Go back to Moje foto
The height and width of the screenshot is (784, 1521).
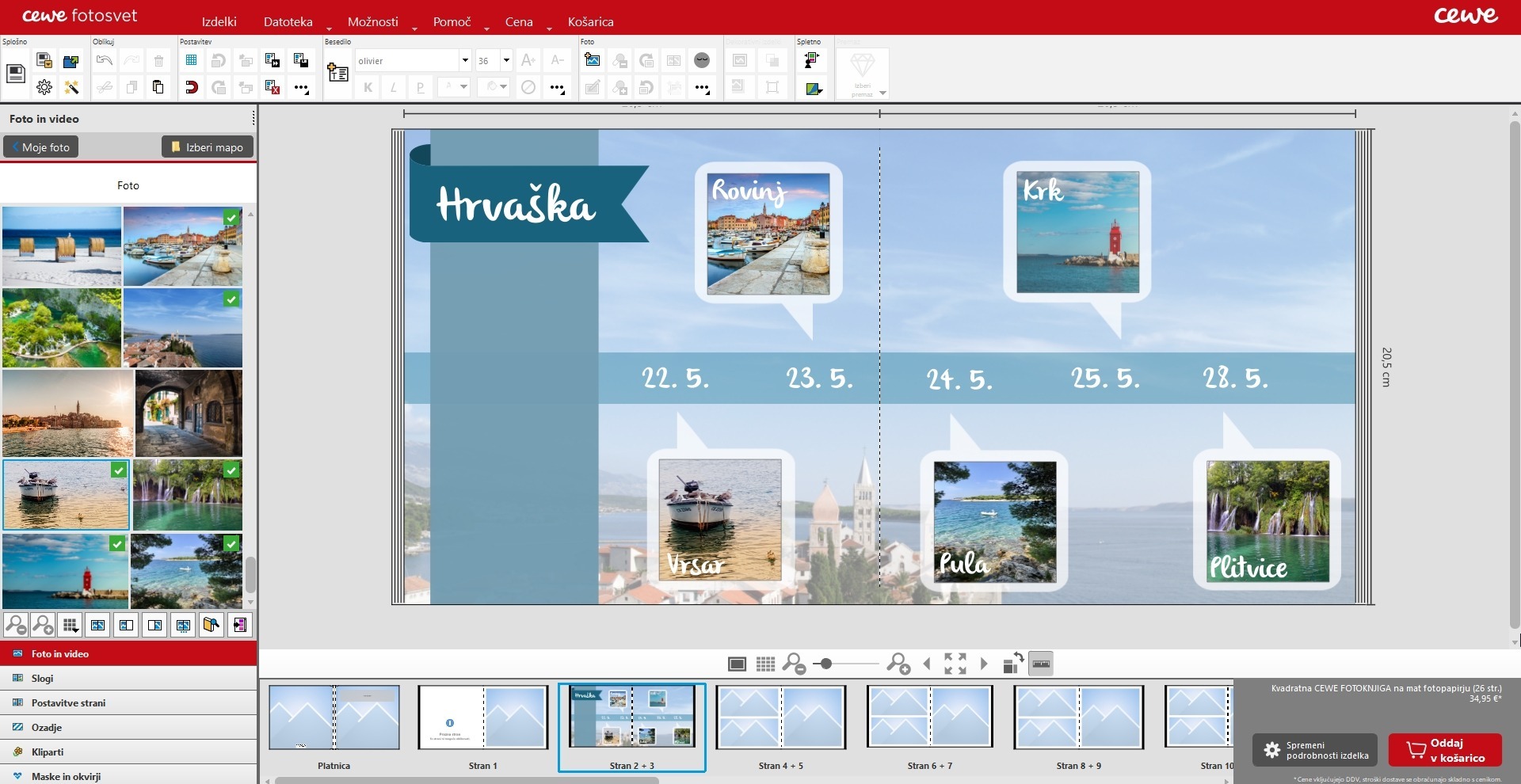41,147
